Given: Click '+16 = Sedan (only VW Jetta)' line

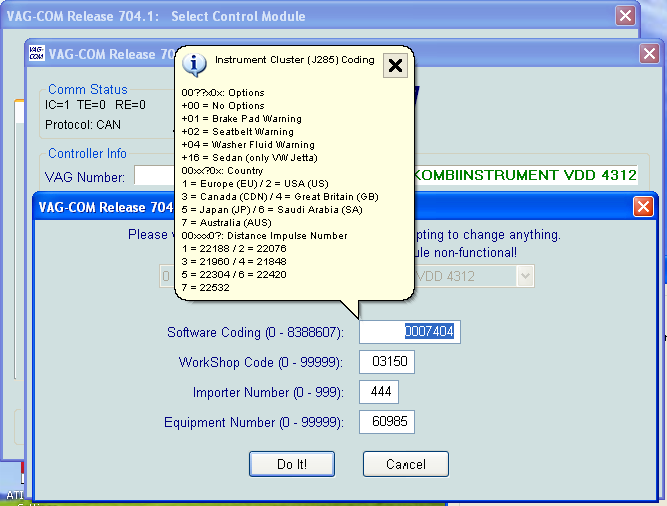Looking at the screenshot, I should 249,158.
